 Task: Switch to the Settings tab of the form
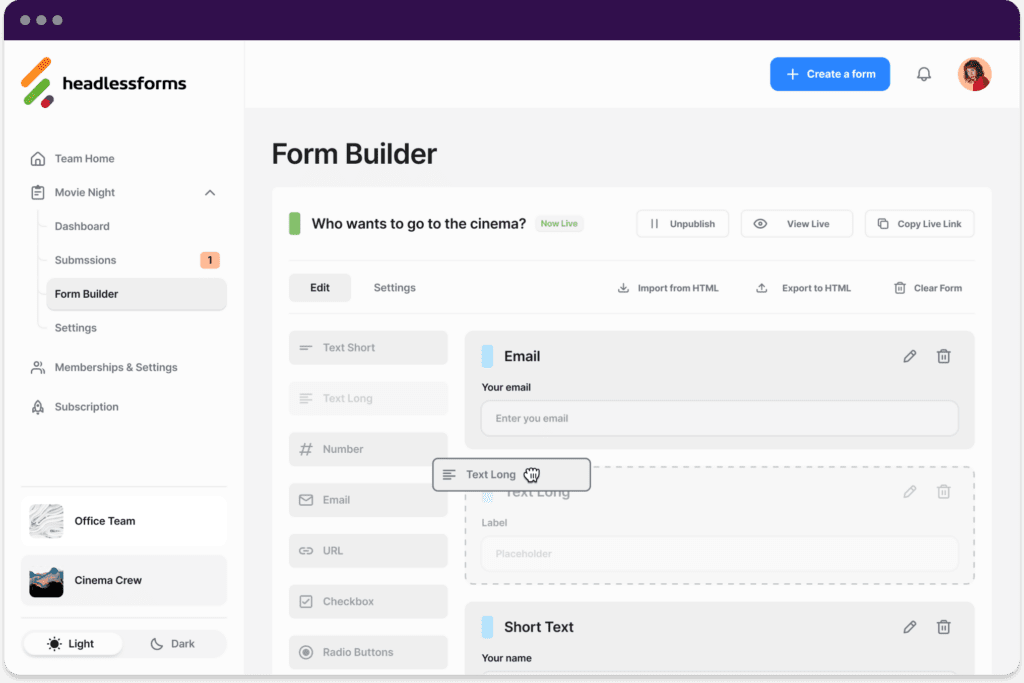pos(394,287)
